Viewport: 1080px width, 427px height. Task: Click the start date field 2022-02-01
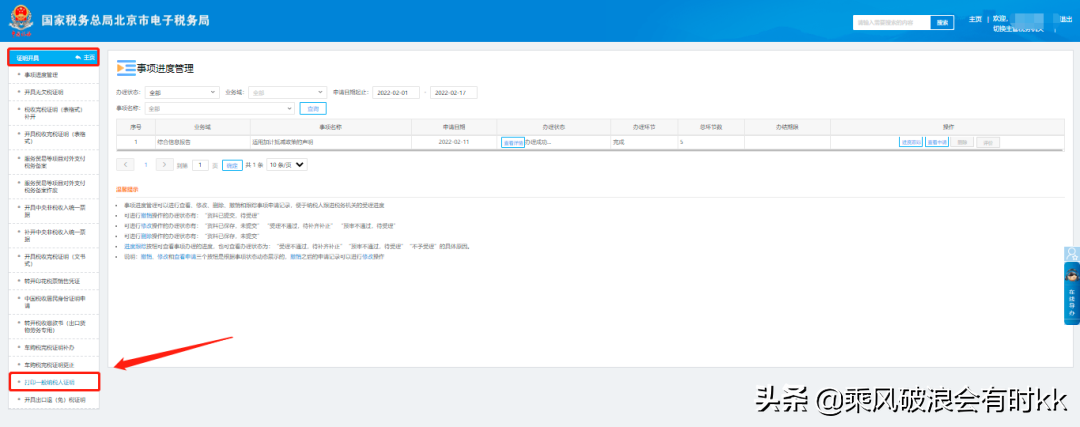[397, 93]
